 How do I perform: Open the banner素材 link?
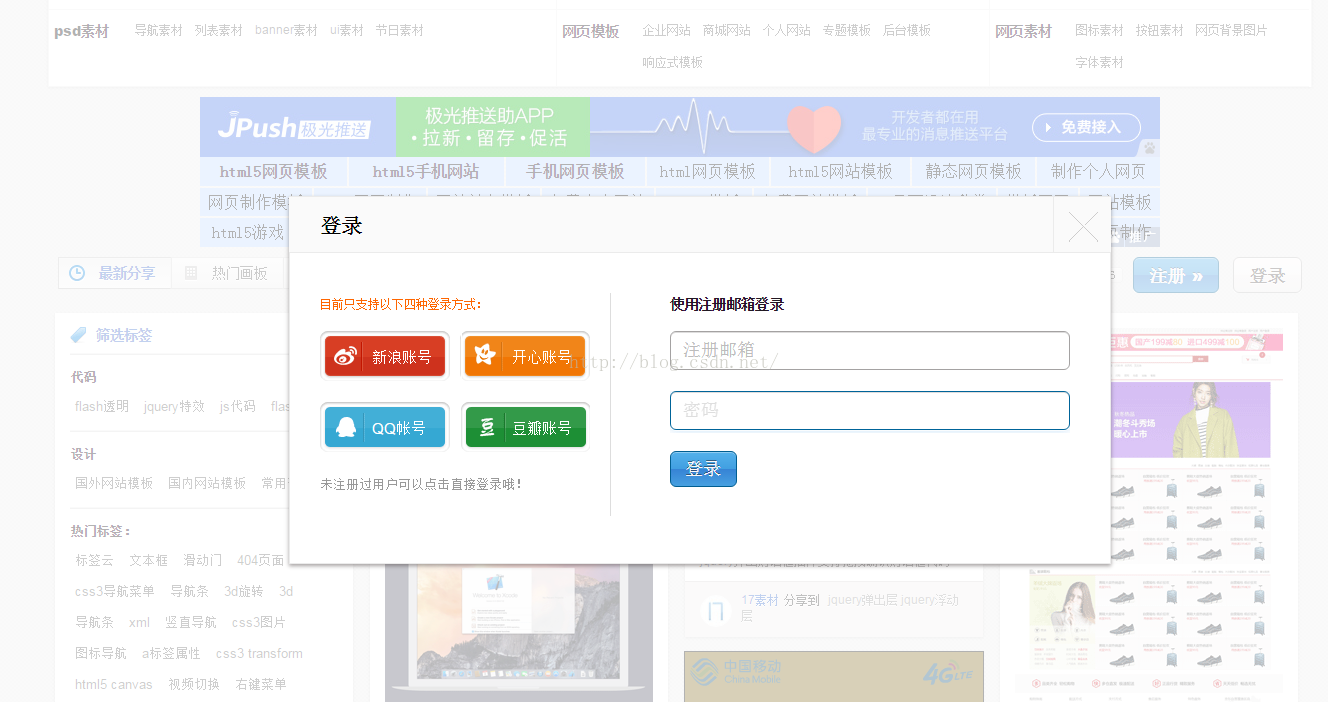click(x=286, y=30)
